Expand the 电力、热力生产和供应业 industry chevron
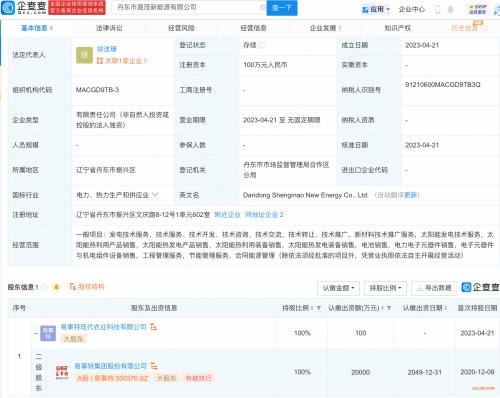The height and width of the screenshot is (398, 500). (155, 195)
